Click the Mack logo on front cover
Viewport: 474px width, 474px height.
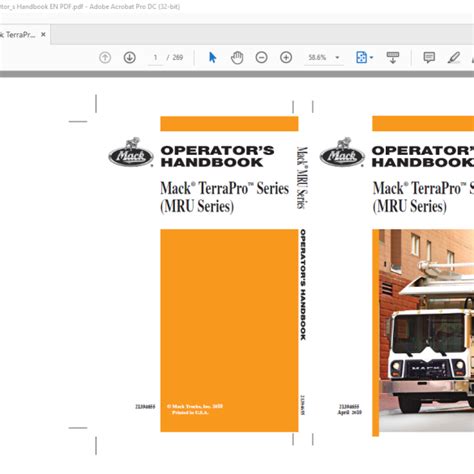click(x=342, y=152)
